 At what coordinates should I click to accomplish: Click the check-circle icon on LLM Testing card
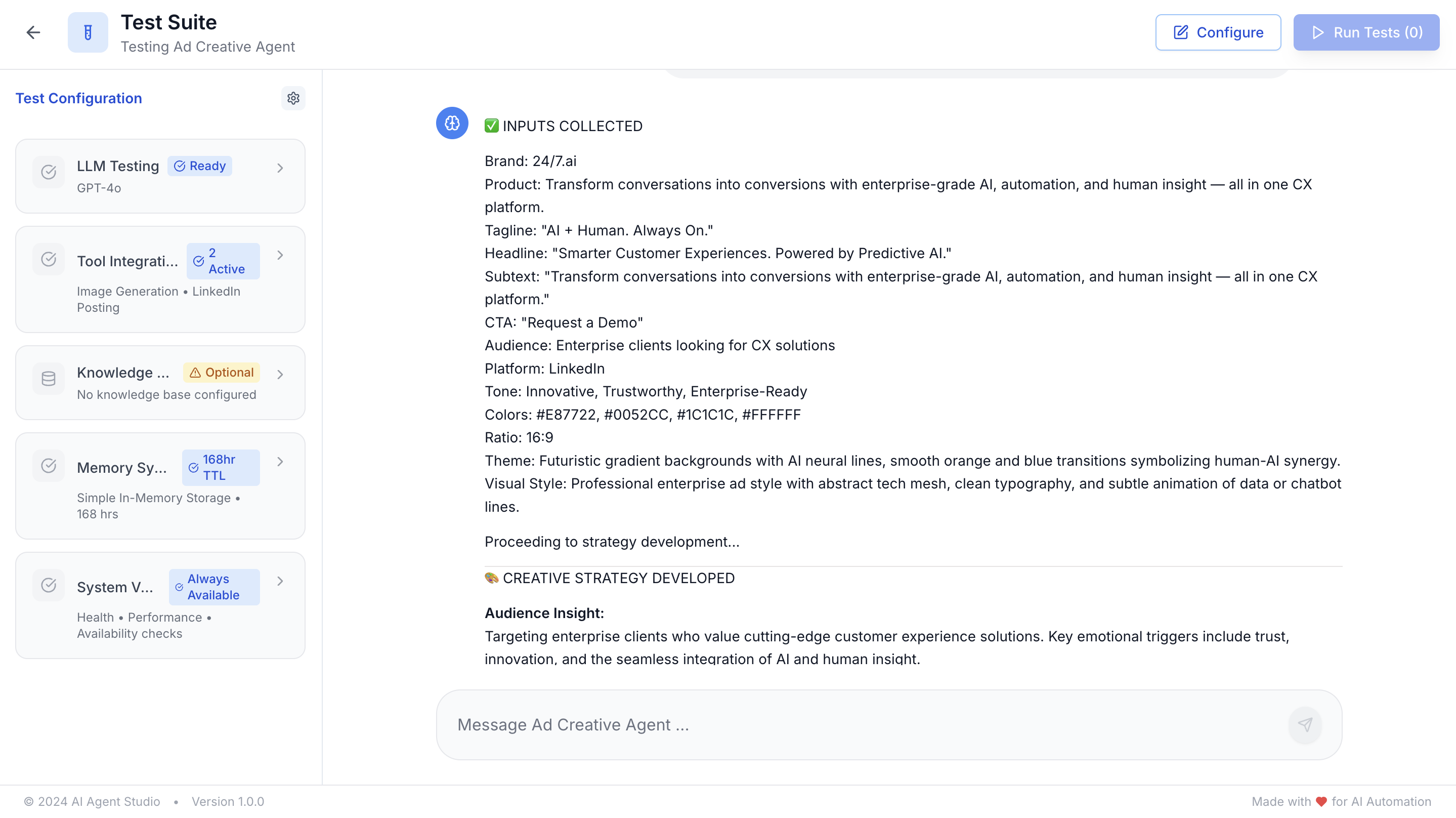pos(48,172)
